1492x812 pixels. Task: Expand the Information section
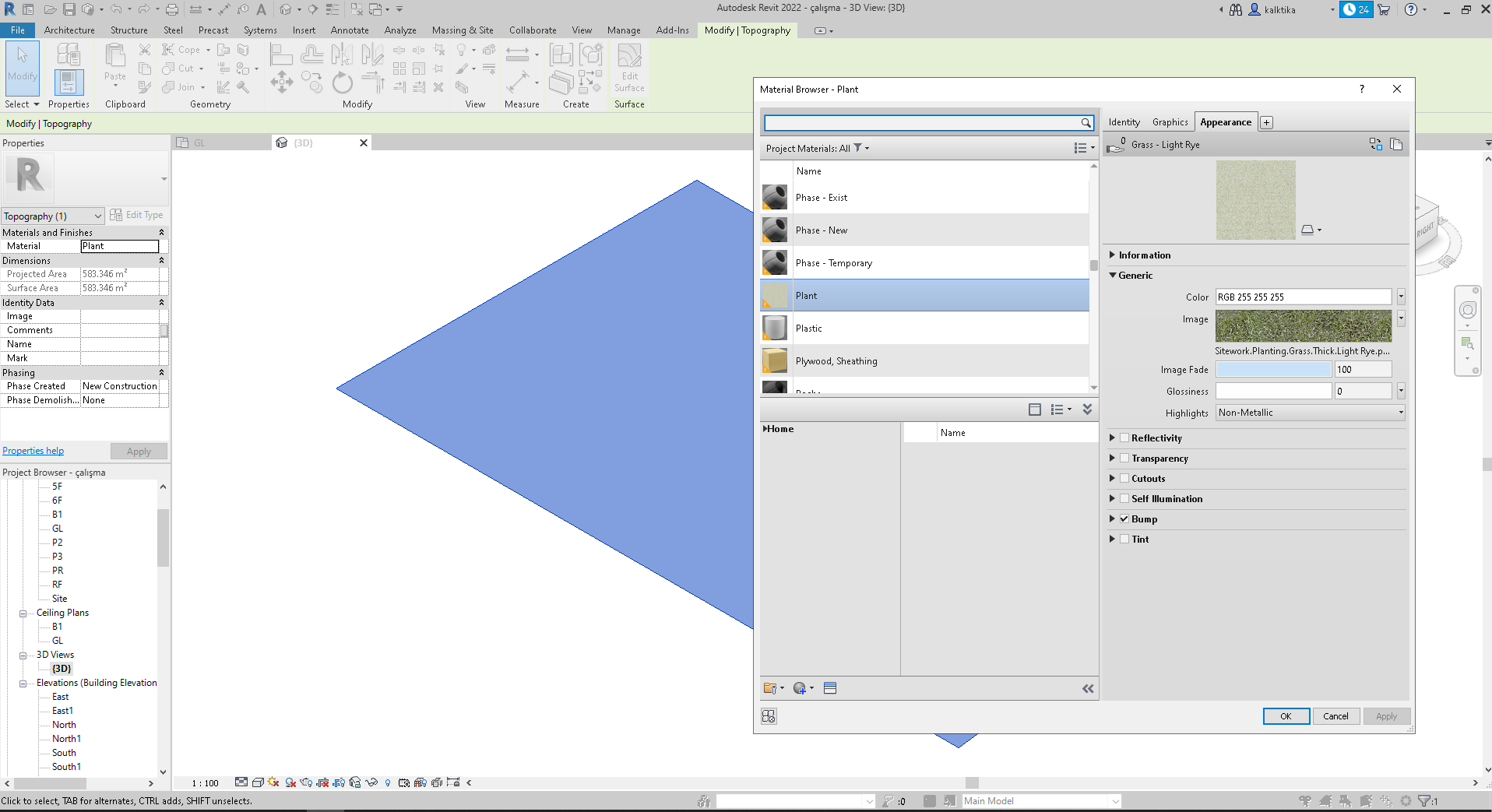[1113, 255]
